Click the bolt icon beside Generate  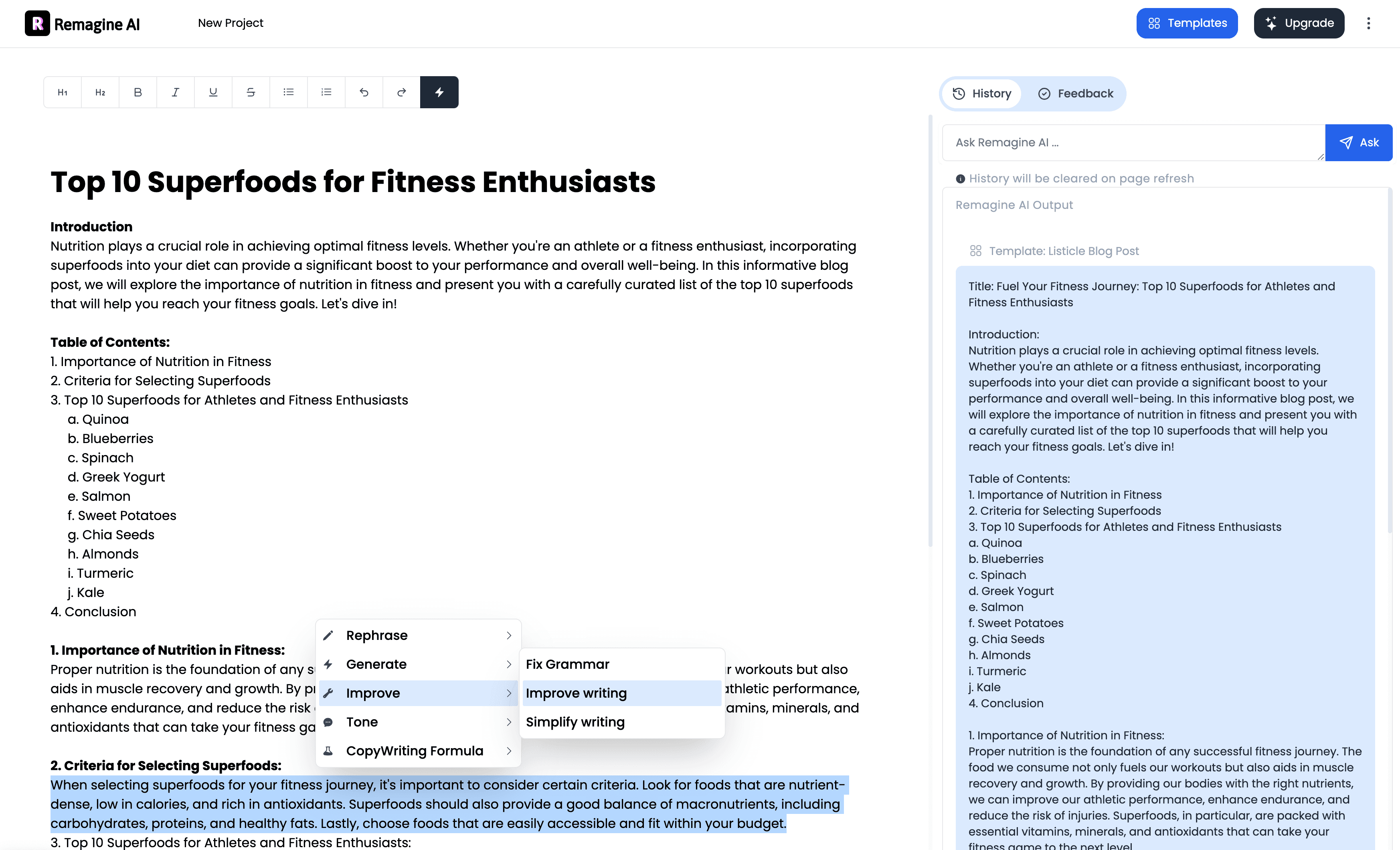(x=328, y=664)
